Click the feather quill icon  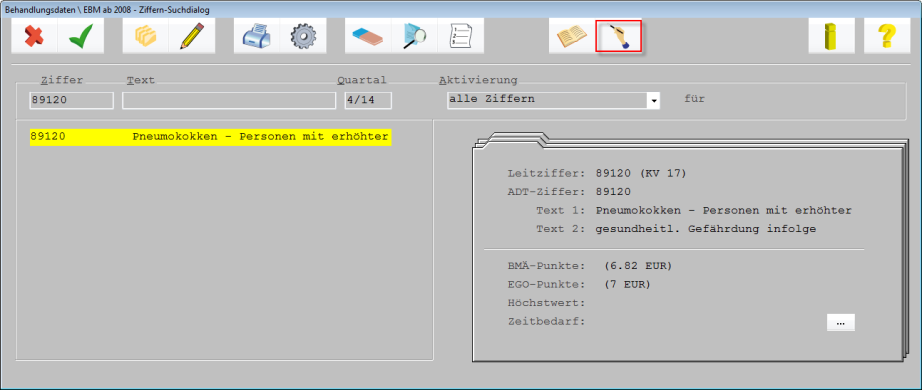tap(619, 36)
